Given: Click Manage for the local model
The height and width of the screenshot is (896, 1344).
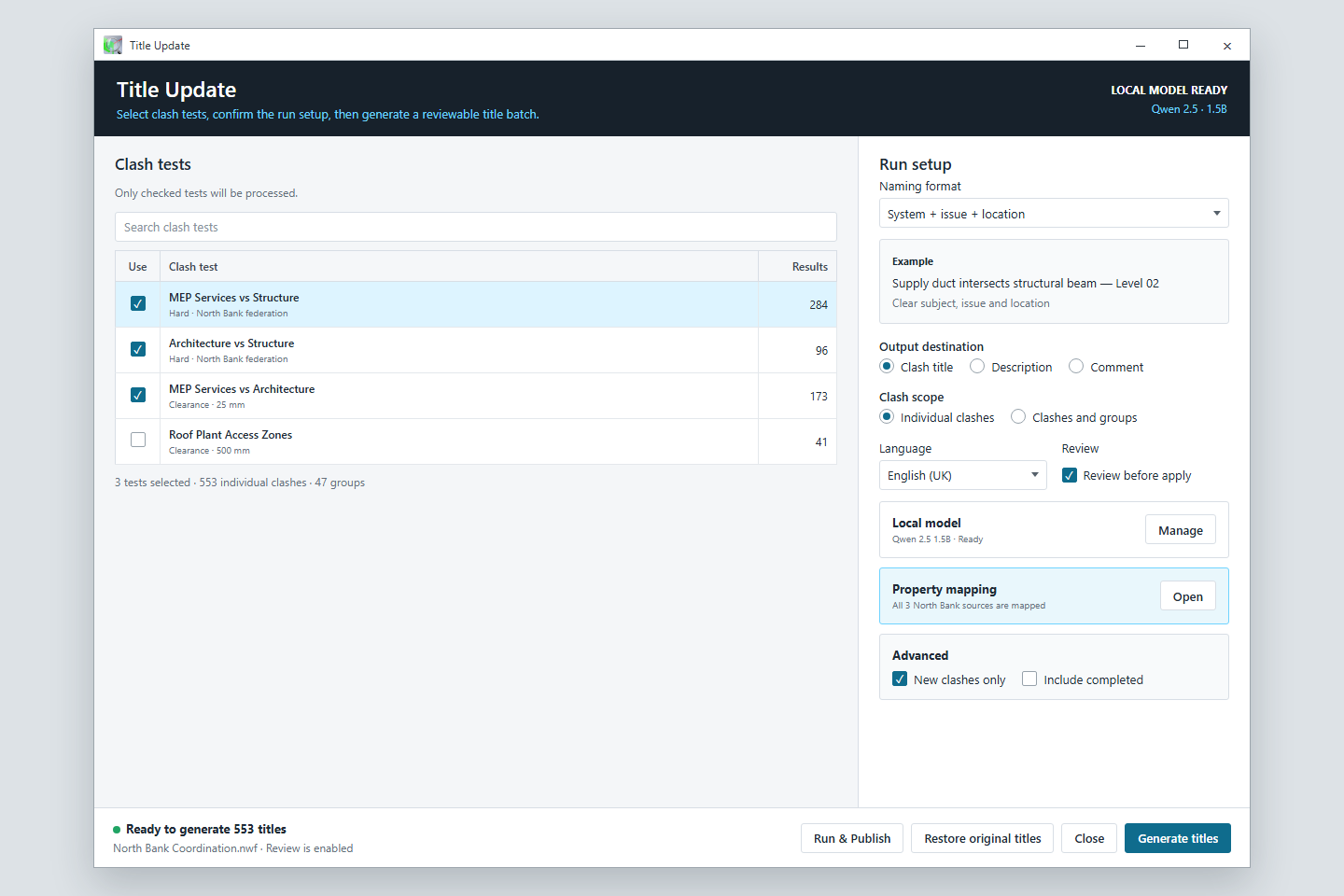Looking at the screenshot, I should click(x=1181, y=530).
